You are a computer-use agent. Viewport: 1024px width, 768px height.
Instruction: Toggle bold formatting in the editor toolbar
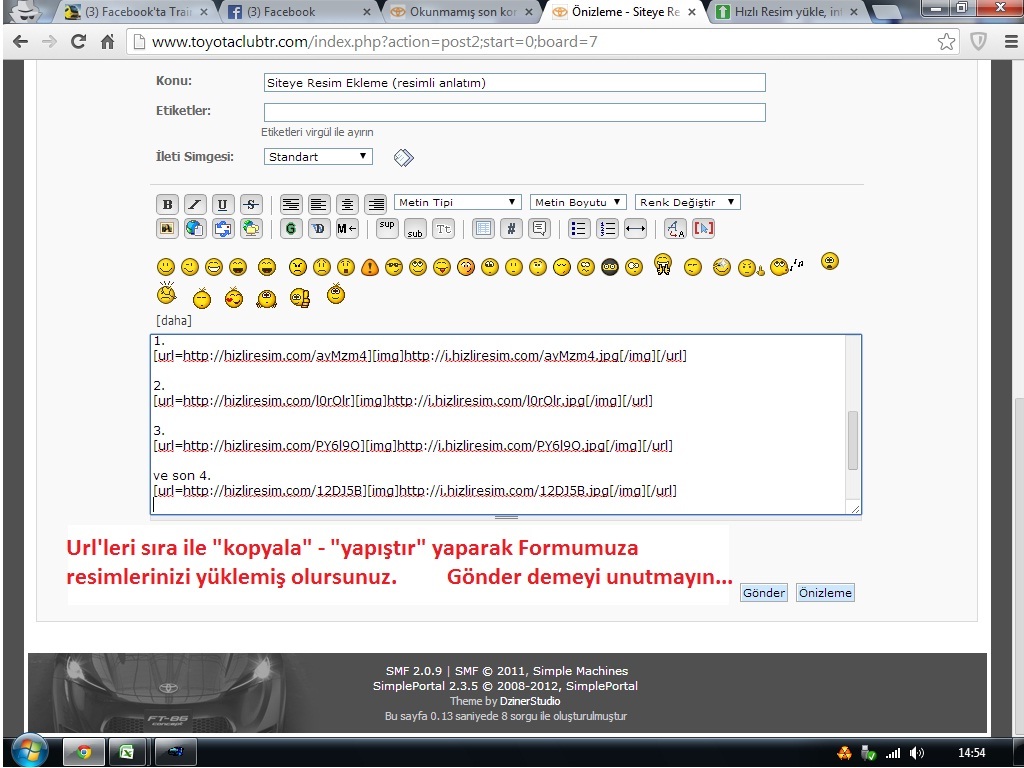167,203
